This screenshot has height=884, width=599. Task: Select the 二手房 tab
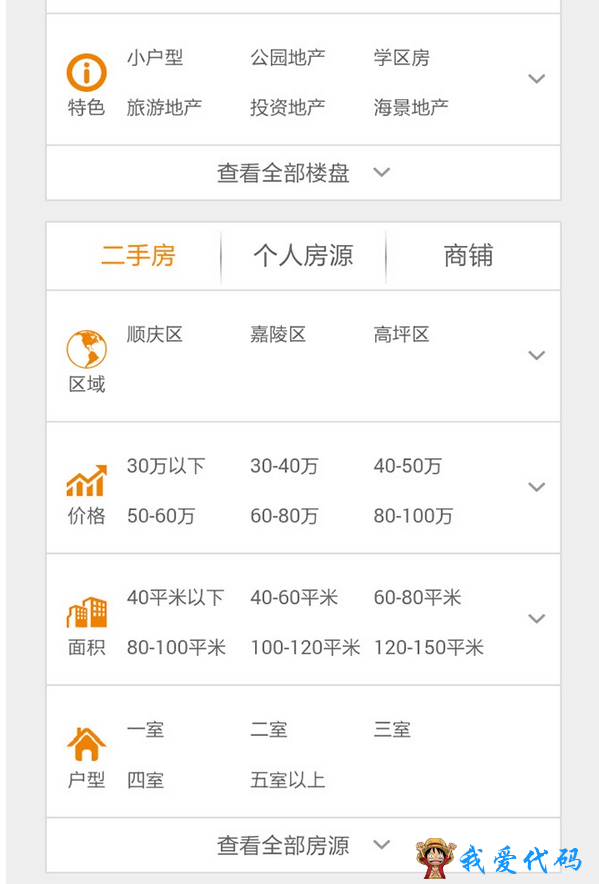[138, 256]
